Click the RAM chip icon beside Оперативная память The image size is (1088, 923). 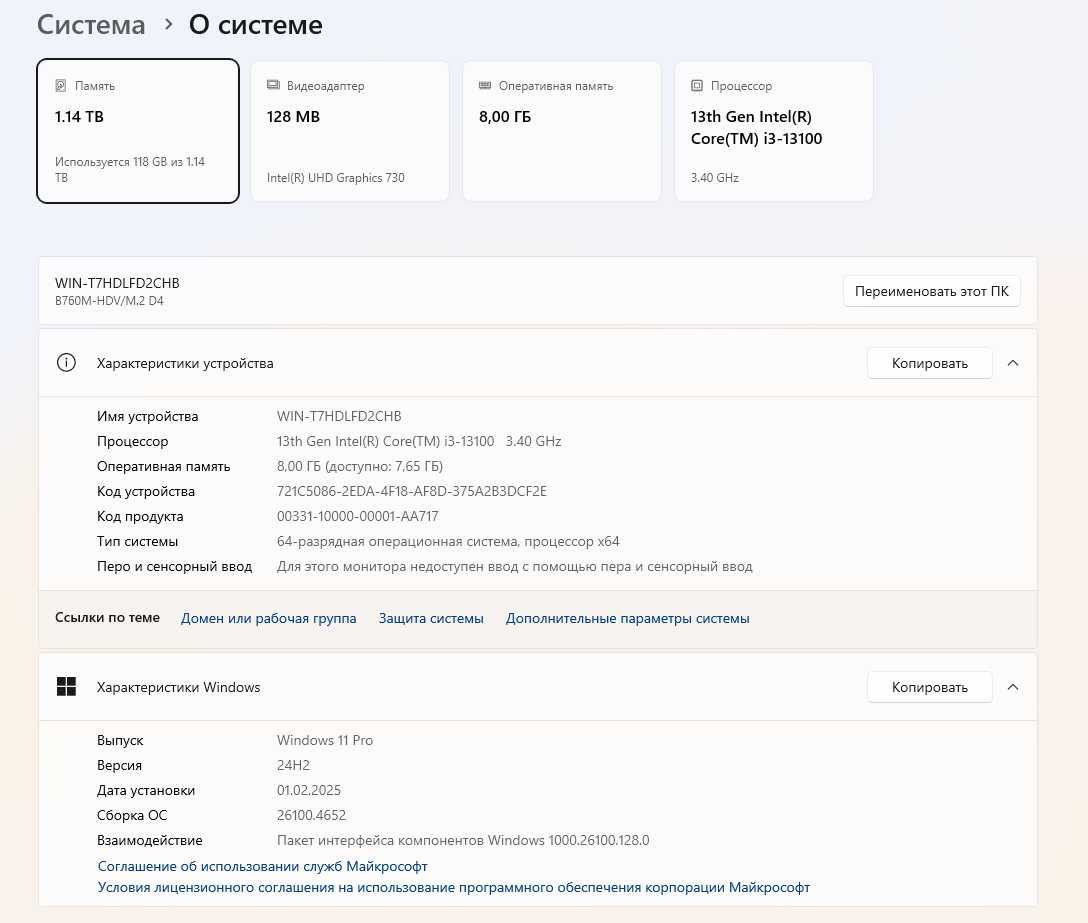coord(485,85)
